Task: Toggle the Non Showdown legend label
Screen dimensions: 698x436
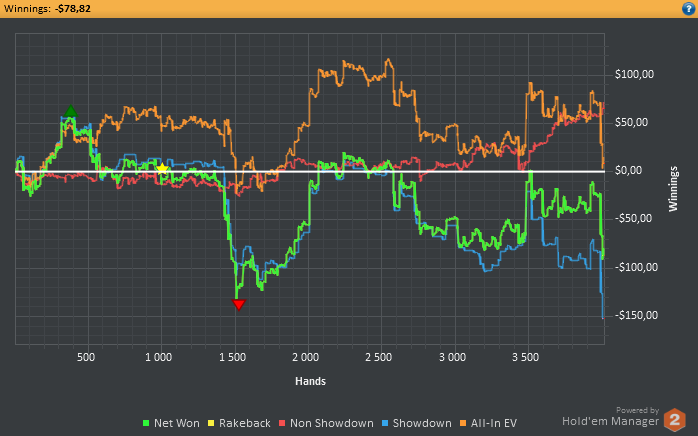Action: click(x=332, y=423)
